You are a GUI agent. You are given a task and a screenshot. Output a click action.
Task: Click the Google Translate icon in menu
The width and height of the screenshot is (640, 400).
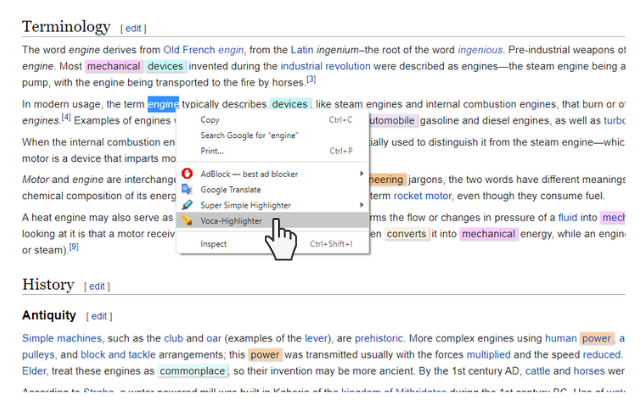(187, 189)
